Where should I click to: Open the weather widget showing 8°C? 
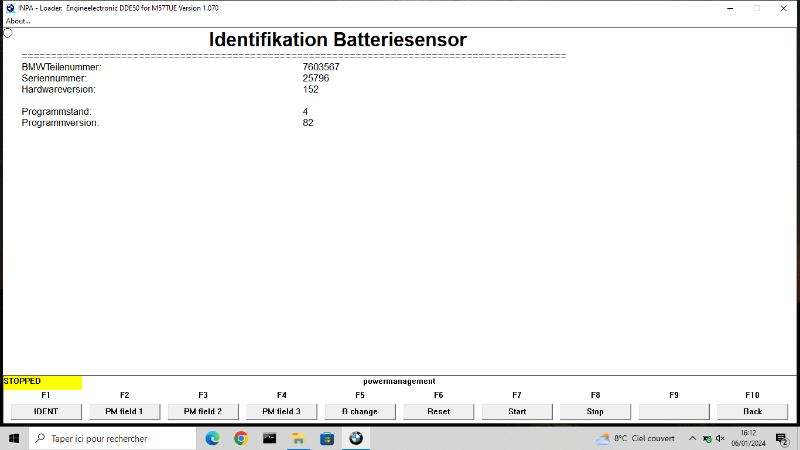[x=635, y=438]
